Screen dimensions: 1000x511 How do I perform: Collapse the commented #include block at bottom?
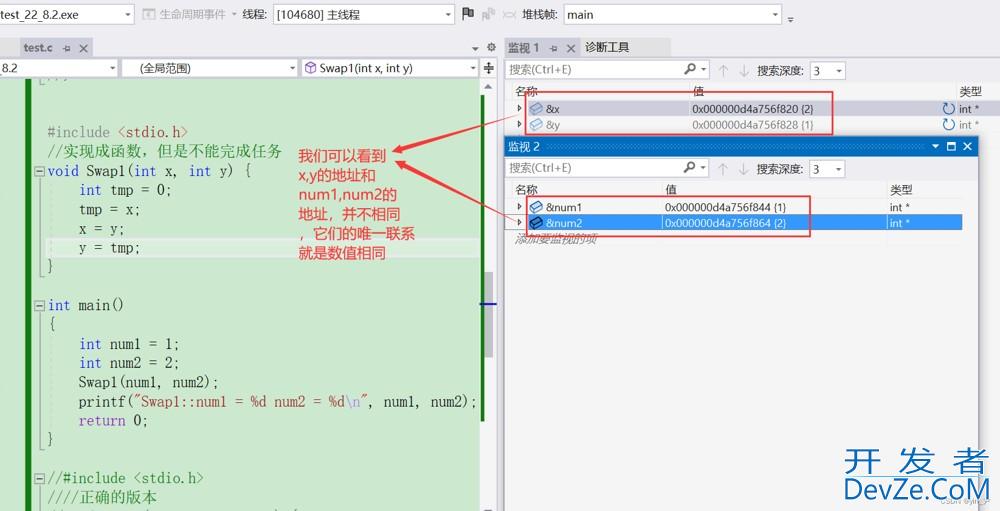coord(40,478)
